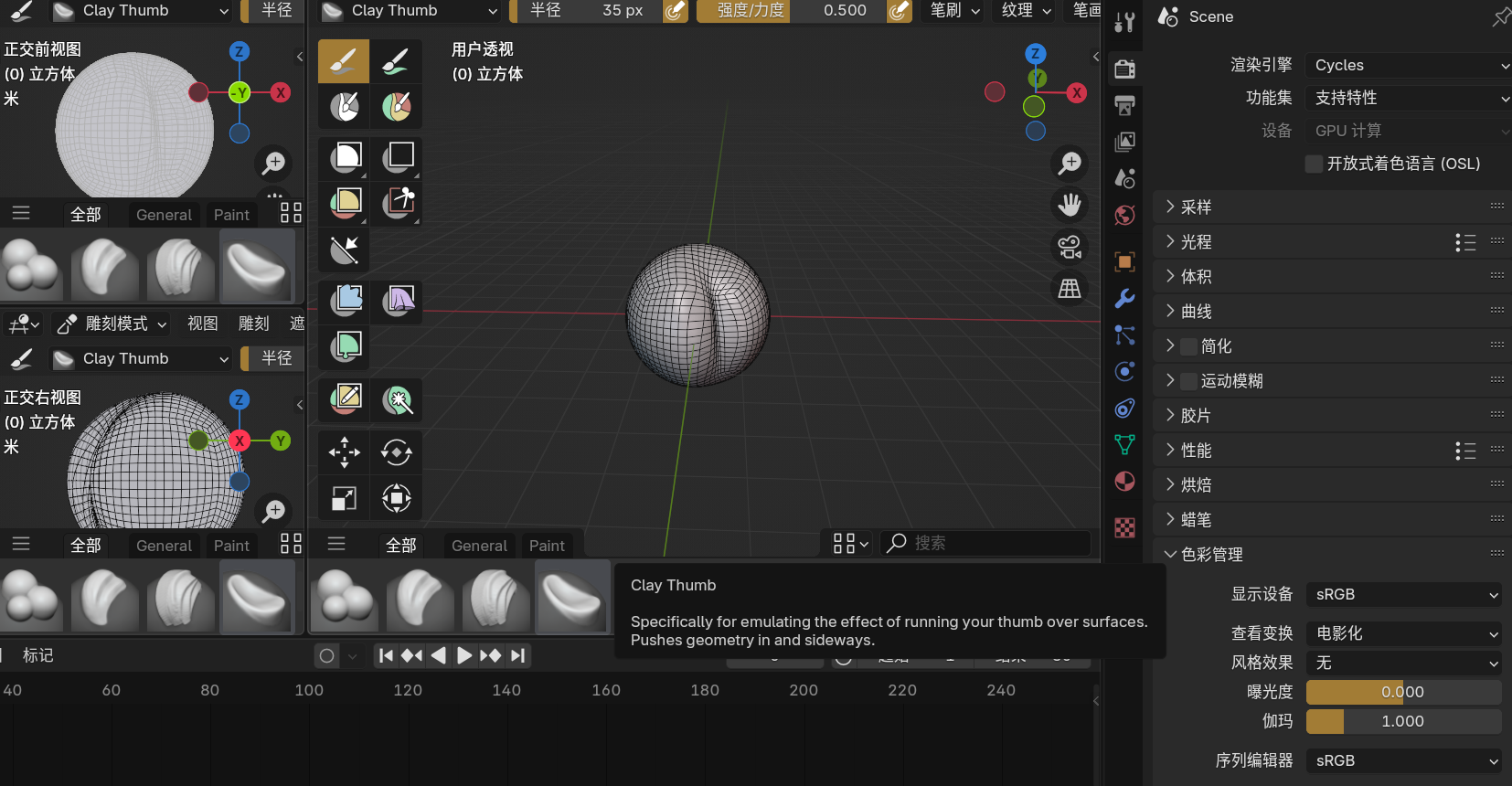Select the Color Filter tool
Image resolution: width=1512 pixels, height=786 pixels.
[344, 346]
